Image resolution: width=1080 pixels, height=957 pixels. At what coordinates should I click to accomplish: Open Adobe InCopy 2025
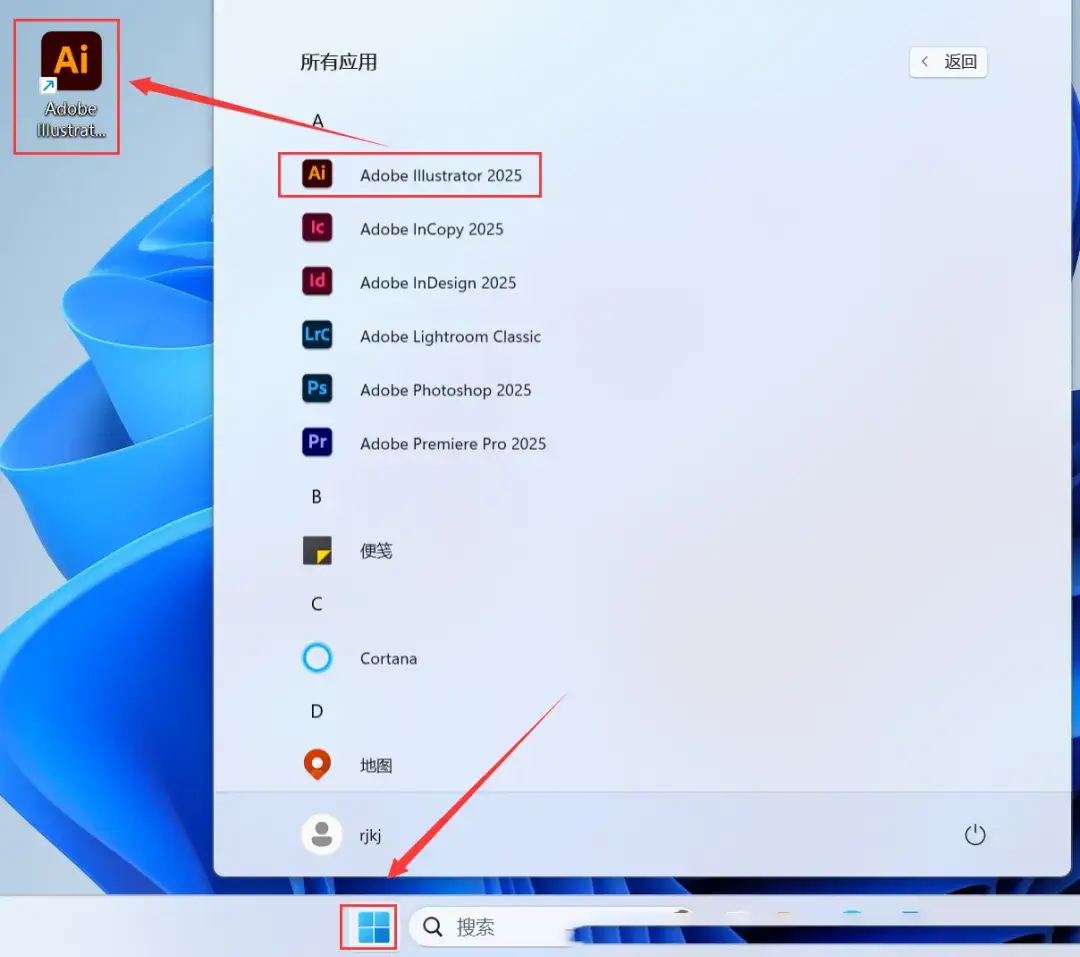click(x=431, y=229)
